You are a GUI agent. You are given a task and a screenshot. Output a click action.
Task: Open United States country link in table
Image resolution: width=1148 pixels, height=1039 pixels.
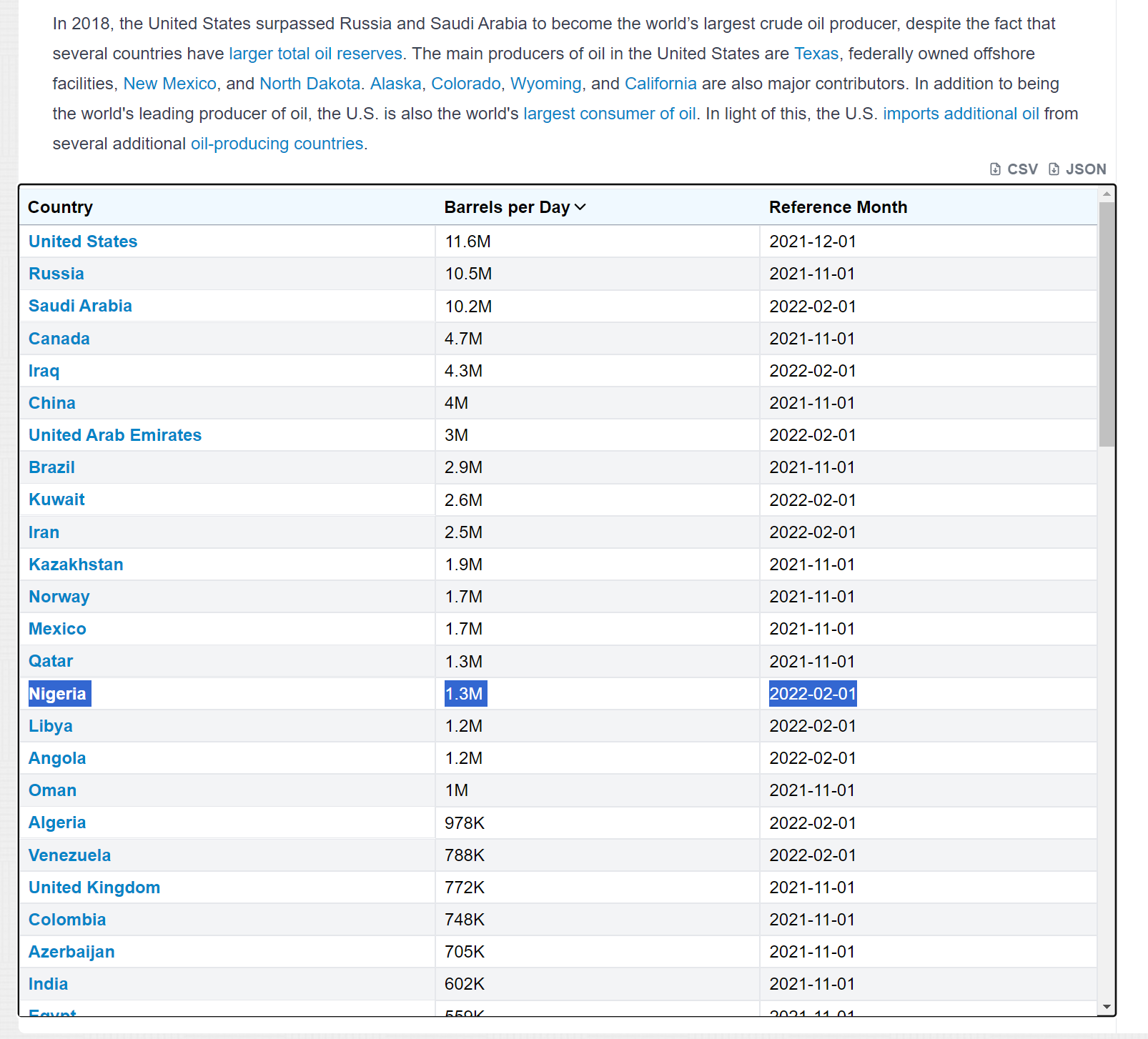click(x=83, y=242)
